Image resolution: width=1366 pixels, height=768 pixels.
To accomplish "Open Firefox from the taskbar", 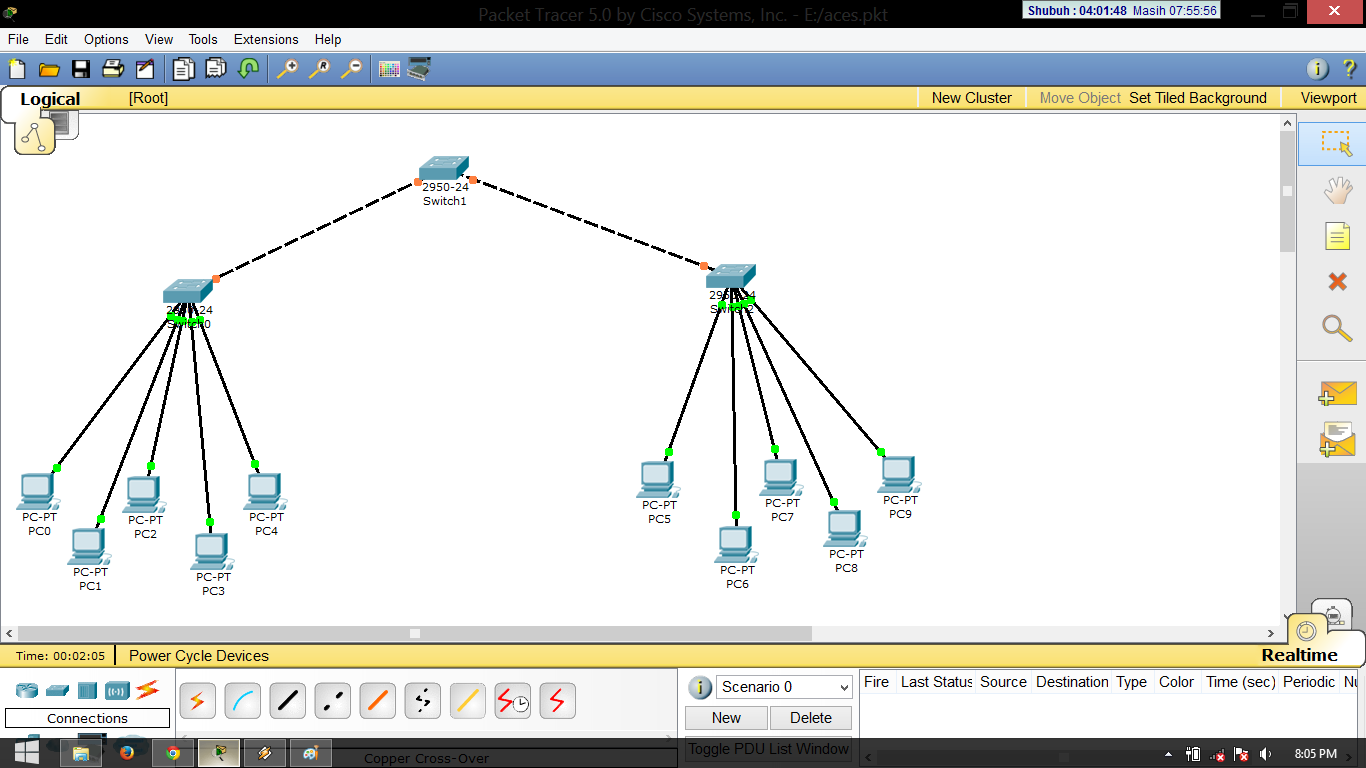I will tap(126, 753).
